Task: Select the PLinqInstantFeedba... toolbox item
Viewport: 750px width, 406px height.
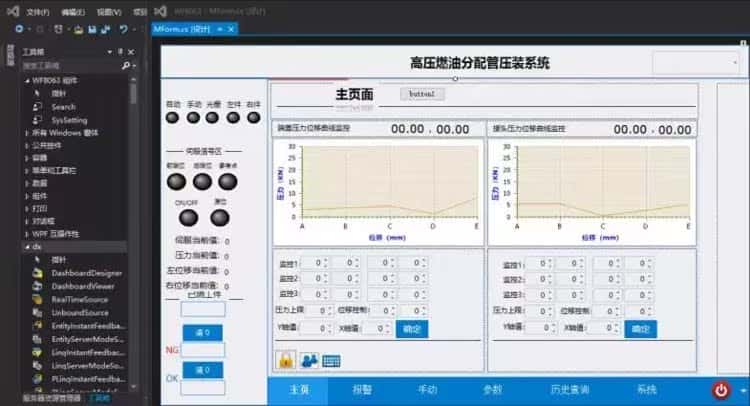Action: (88, 379)
